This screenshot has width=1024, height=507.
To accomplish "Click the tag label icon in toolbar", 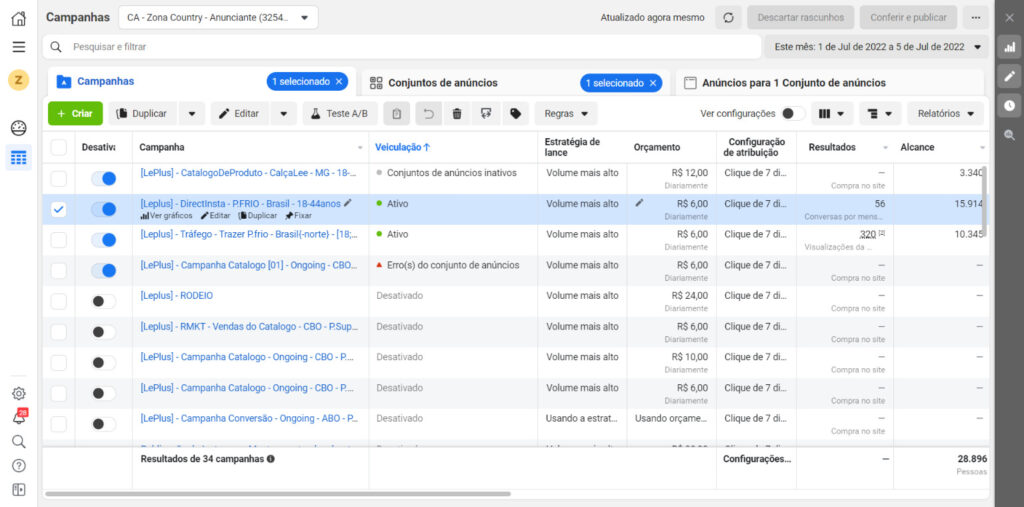I will click(515, 114).
